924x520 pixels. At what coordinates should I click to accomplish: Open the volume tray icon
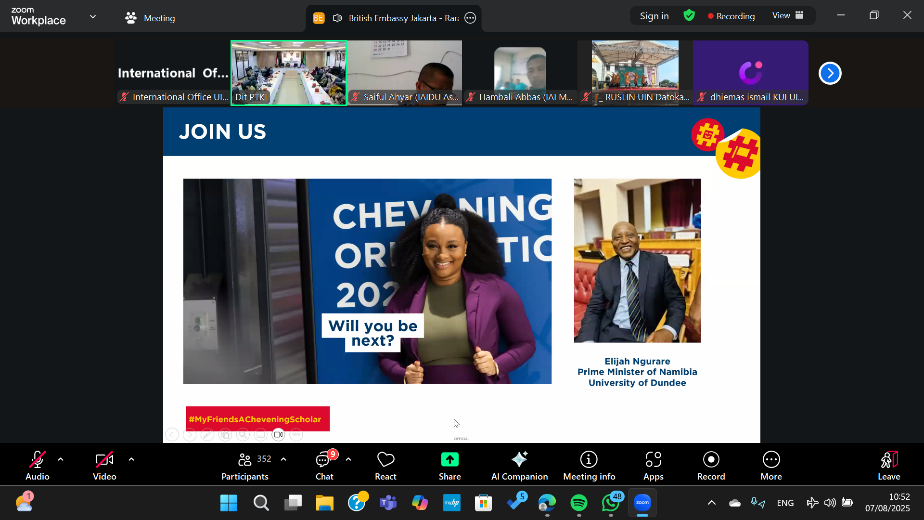830,503
